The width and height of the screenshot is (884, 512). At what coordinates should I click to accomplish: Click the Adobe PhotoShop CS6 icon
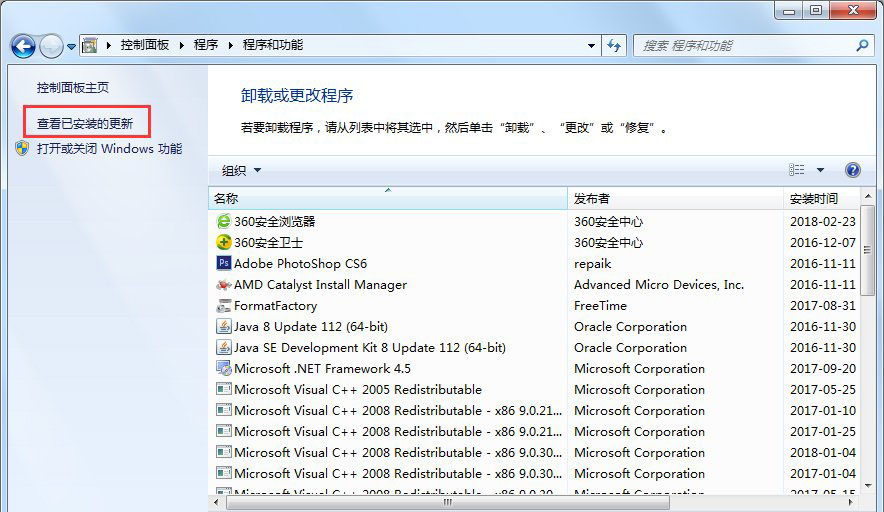[x=224, y=263]
